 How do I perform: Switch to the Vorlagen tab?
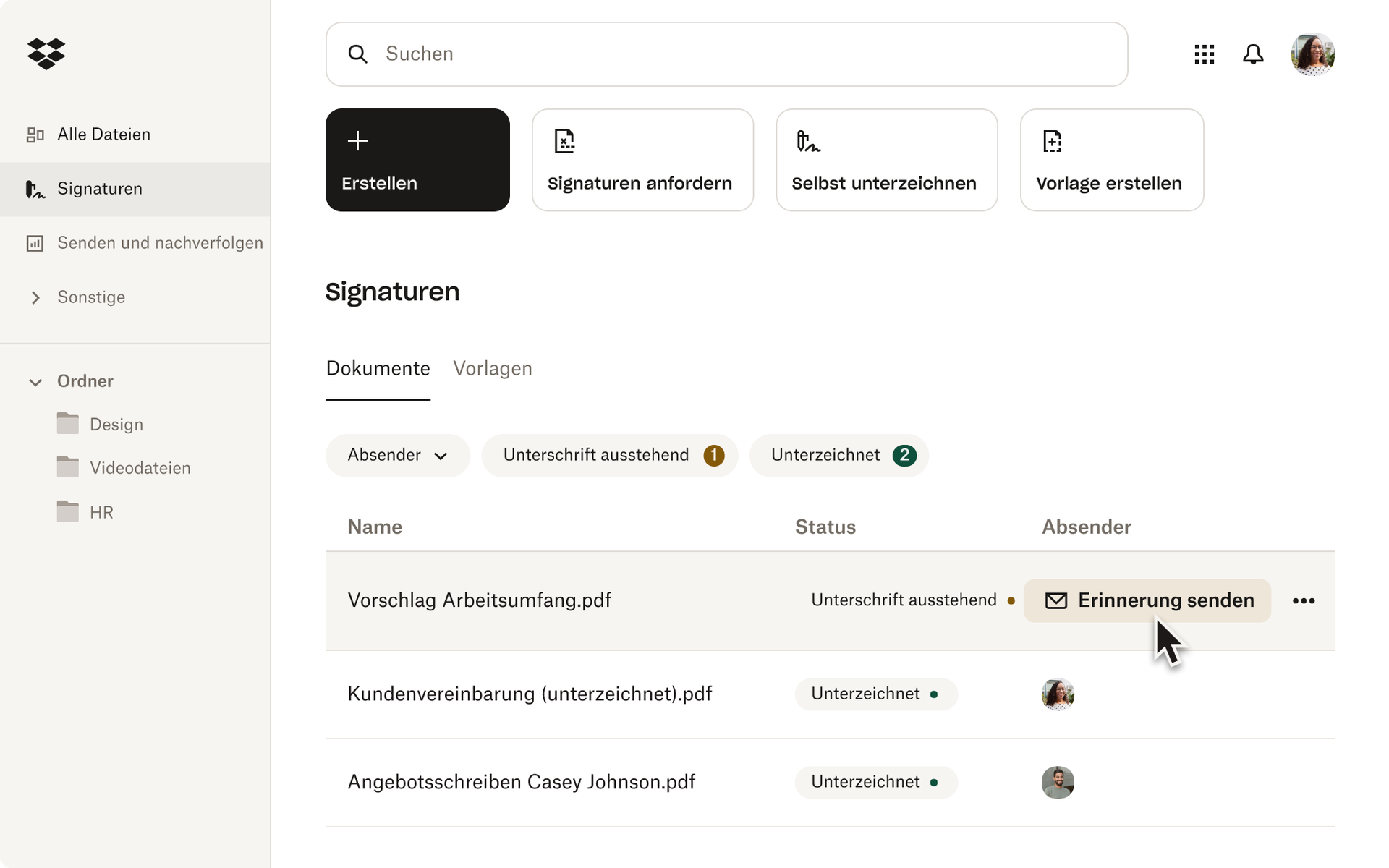(x=493, y=368)
